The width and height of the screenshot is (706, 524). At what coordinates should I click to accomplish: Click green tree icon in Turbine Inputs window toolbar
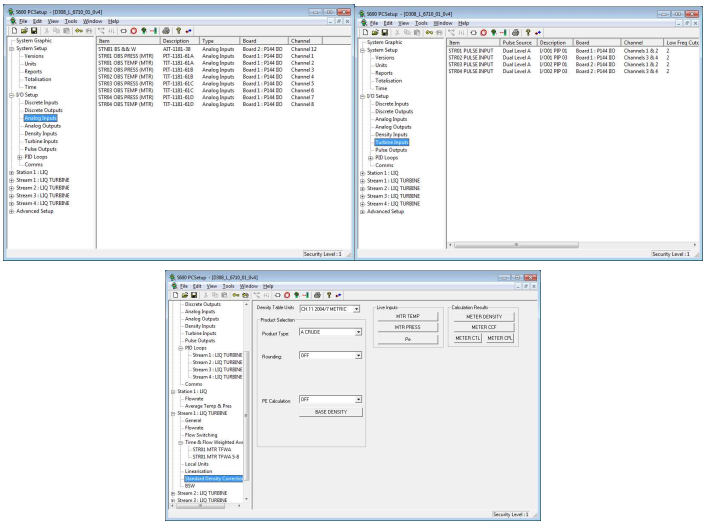click(493, 32)
